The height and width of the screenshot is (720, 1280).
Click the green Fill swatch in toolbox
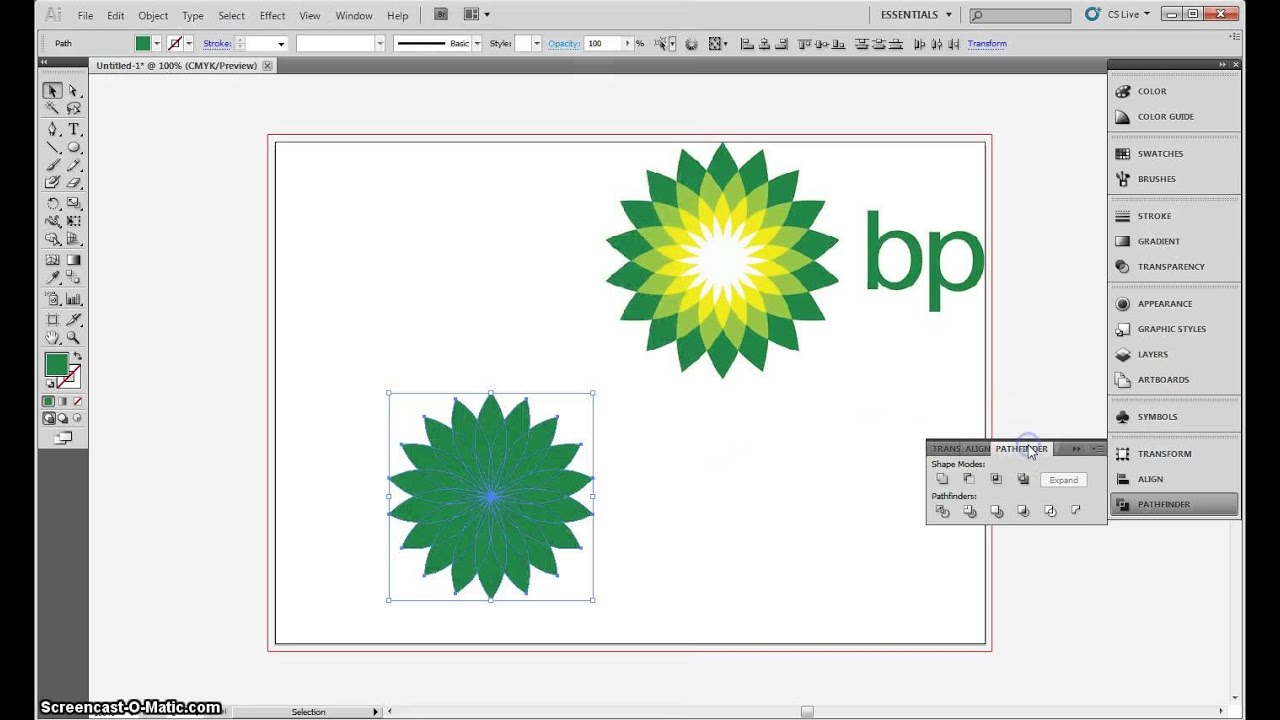[x=56, y=364]
